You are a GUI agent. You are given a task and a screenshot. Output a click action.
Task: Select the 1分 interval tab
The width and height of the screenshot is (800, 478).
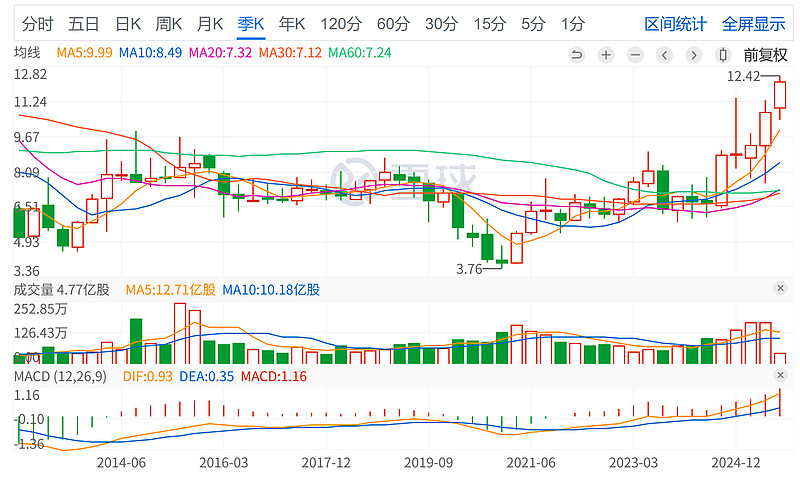pos(573,24)
